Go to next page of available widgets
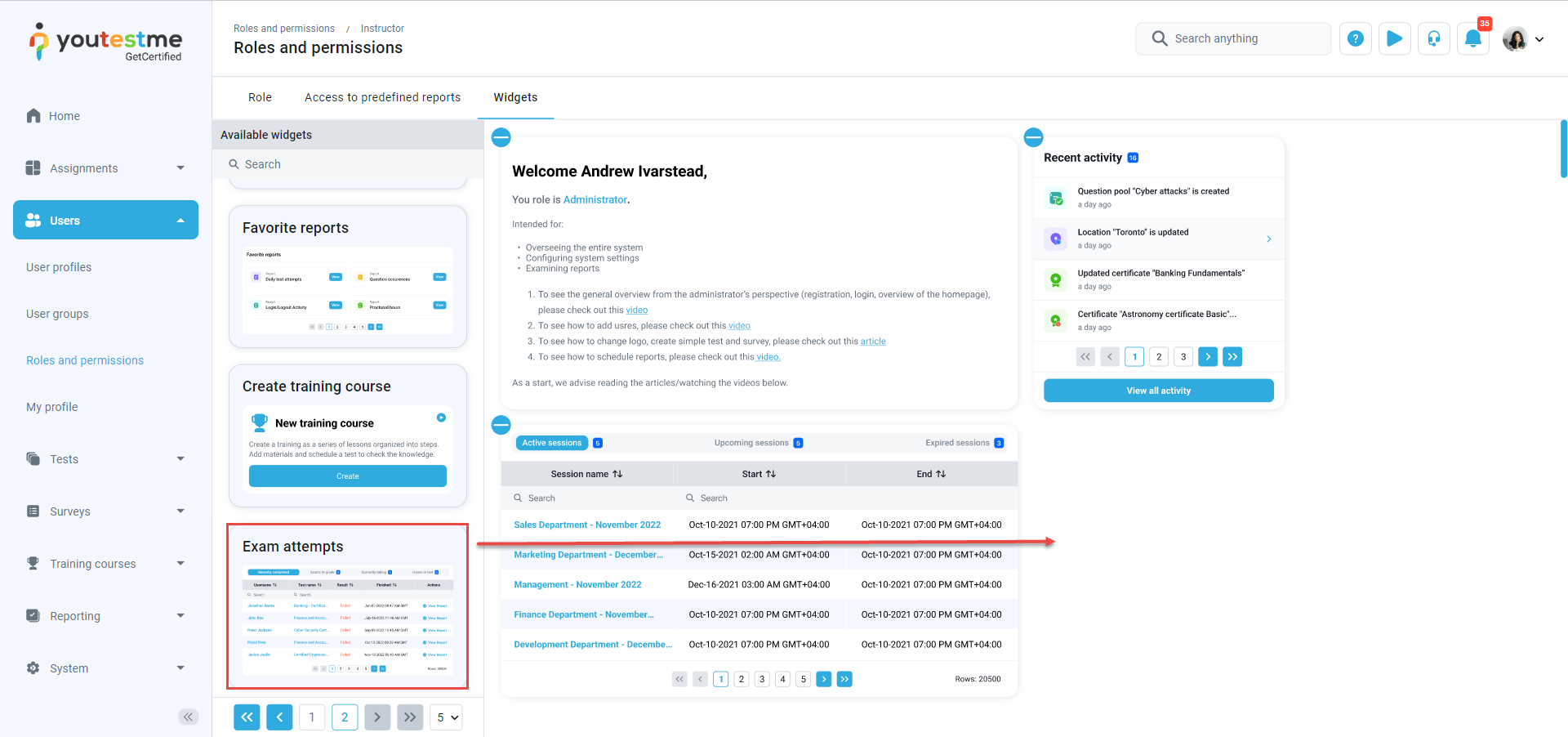Image resolution: width=1568 pixels, height=737 pixels. [x=377, y=717]
